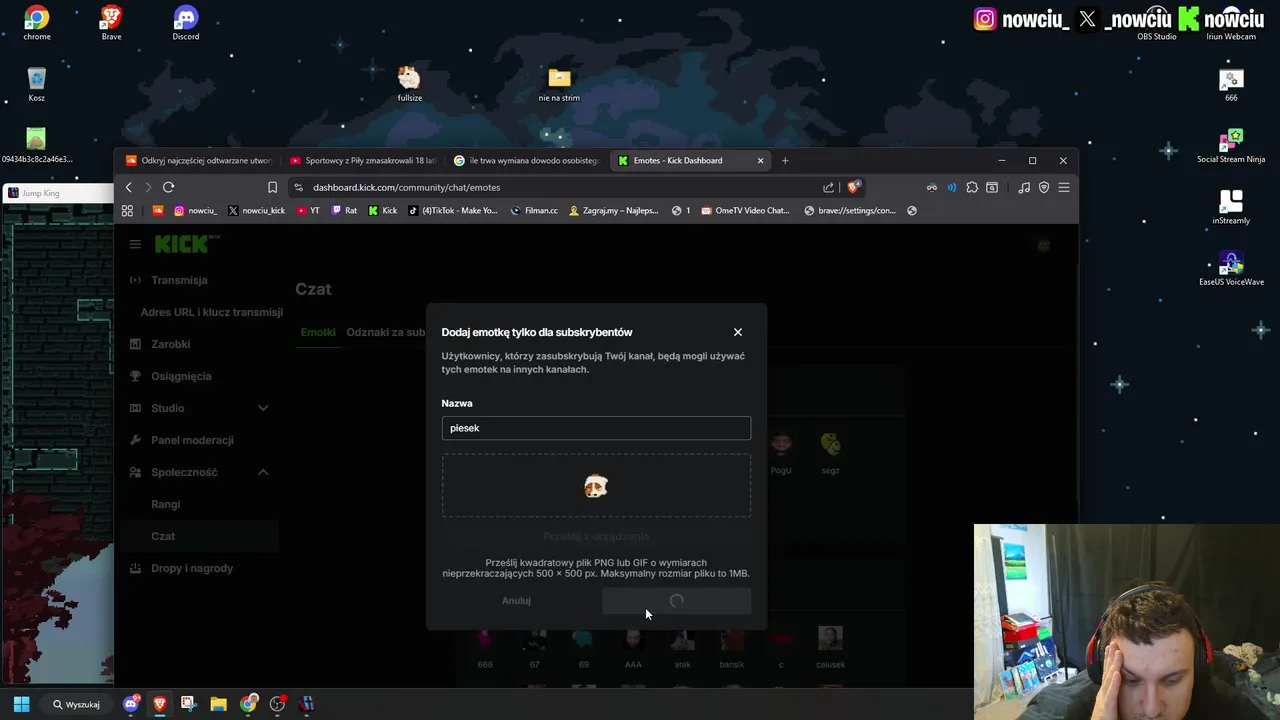Open the Social Stream Ninja shortcut
This screenshot has width=1280, height=720.
point(1231,146)
